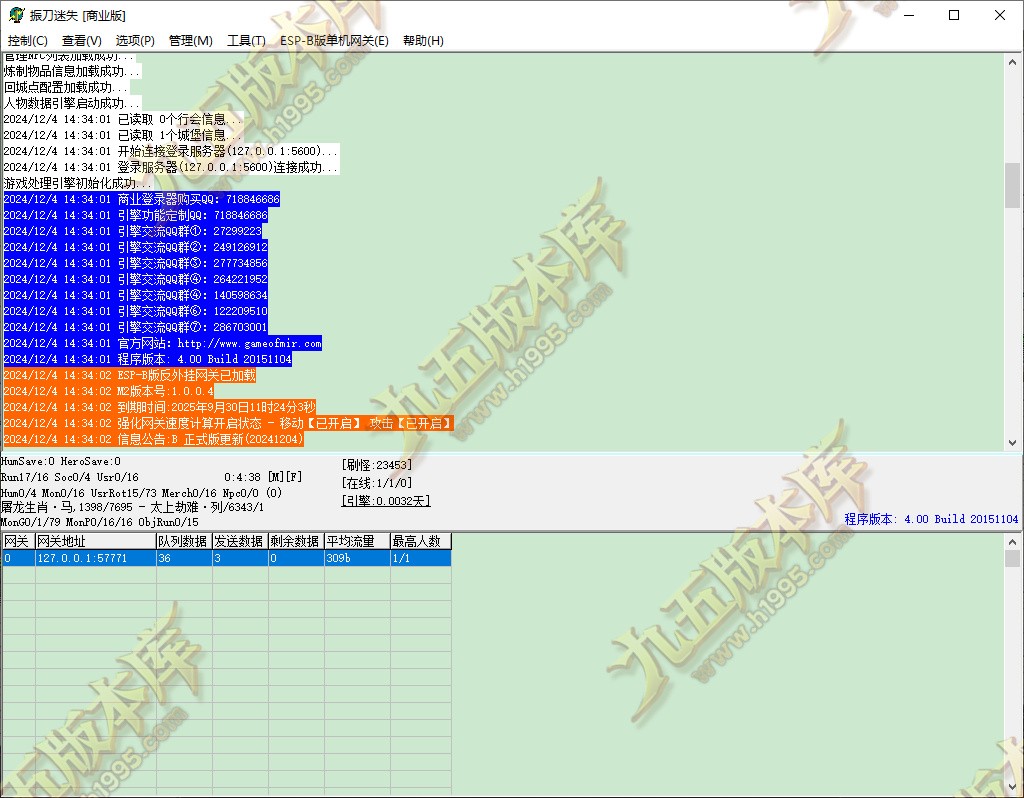Click the 网关地址 column header

(x=95, y=541)
